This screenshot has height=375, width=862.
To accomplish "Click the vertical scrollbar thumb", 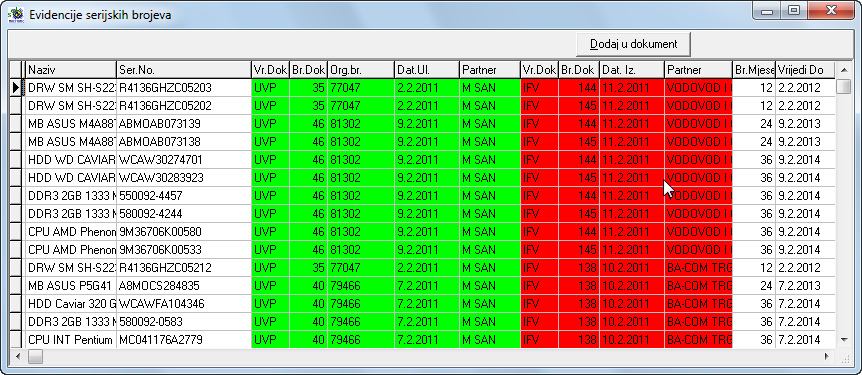I will [x=844, y=87].
